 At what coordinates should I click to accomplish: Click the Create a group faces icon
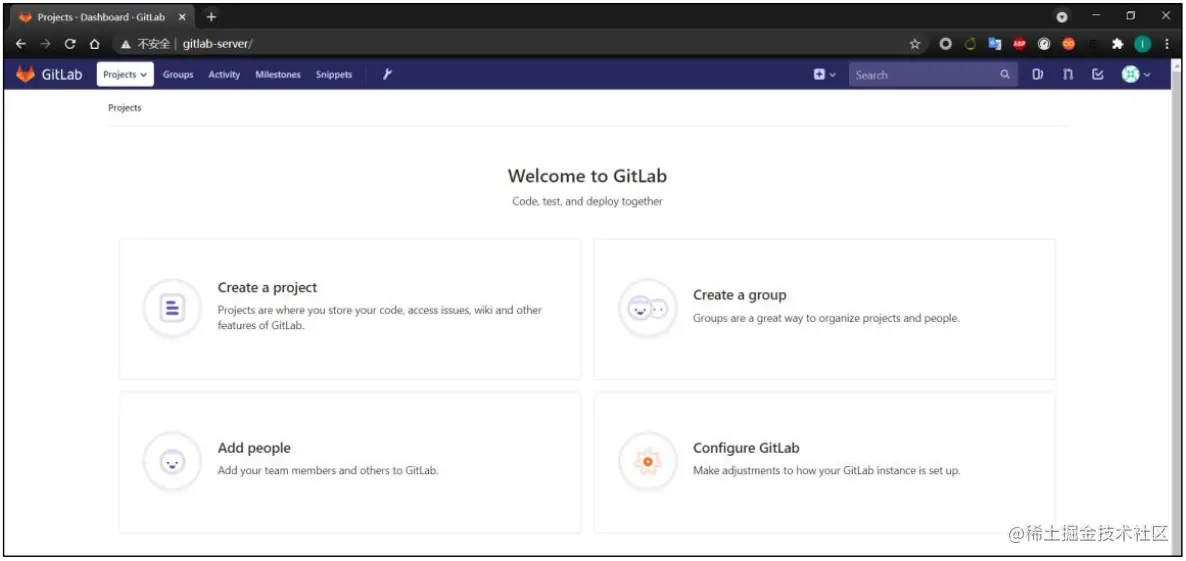tap(647, 308)
